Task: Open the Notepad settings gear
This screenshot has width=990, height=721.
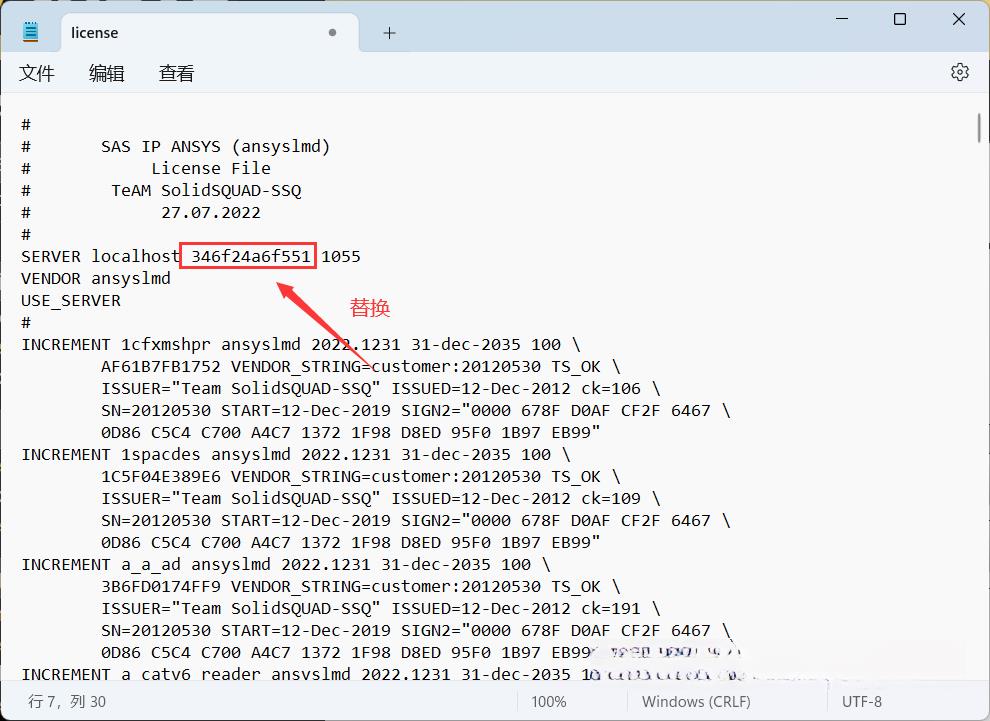Action: click(960, 72)
